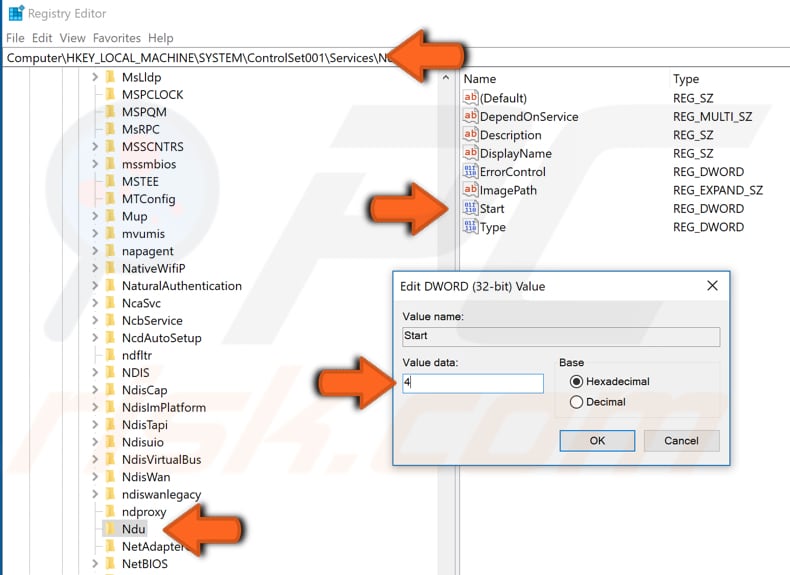Image resolution: width=790 pixels, height=575 pixels.
Task: Expand the NaturalAuthentication tree node
Action: click(x=95, y=286)
